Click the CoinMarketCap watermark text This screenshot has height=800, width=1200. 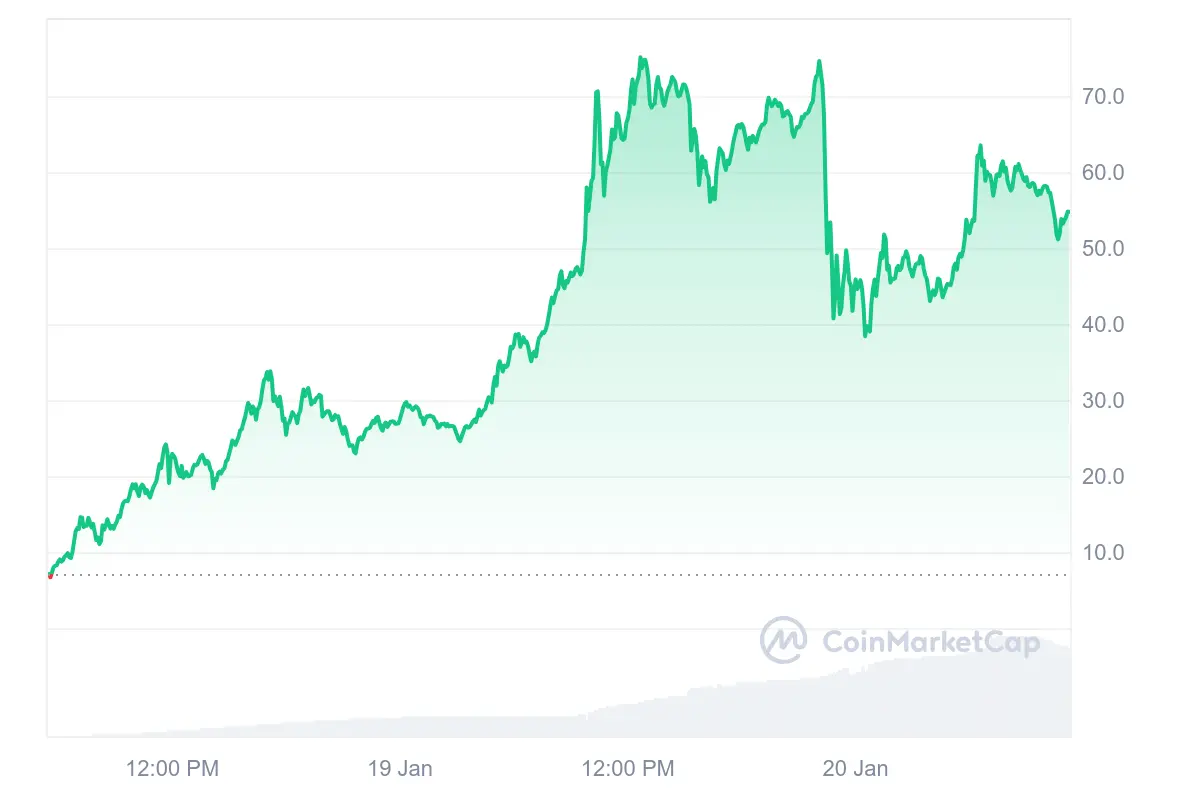point(930,642)
